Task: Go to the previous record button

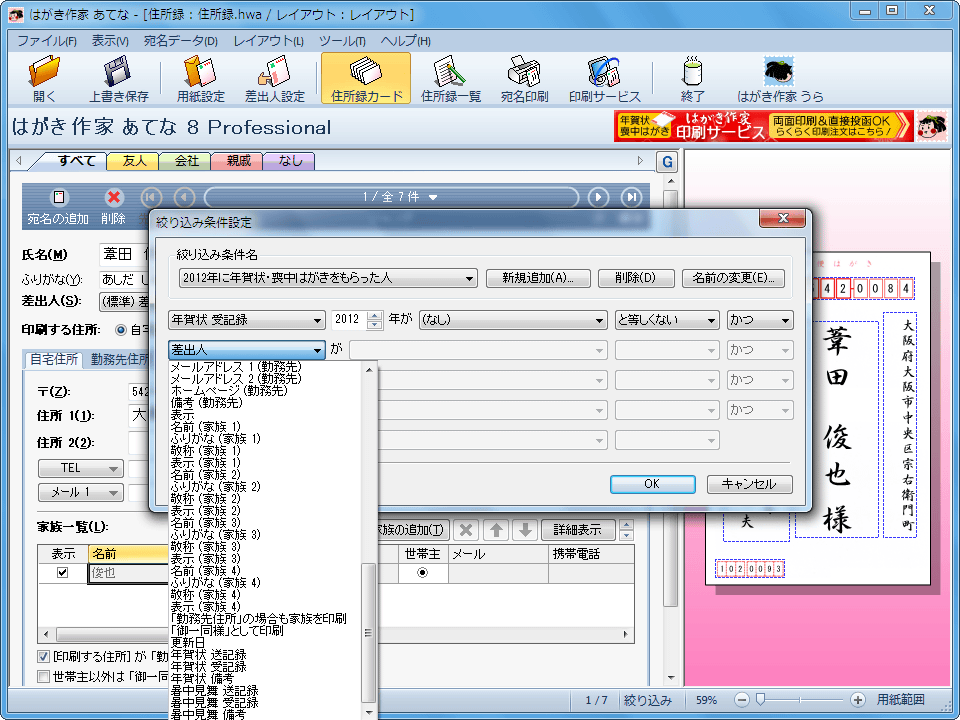Action: pyautogui.click(x=184, y=197)
